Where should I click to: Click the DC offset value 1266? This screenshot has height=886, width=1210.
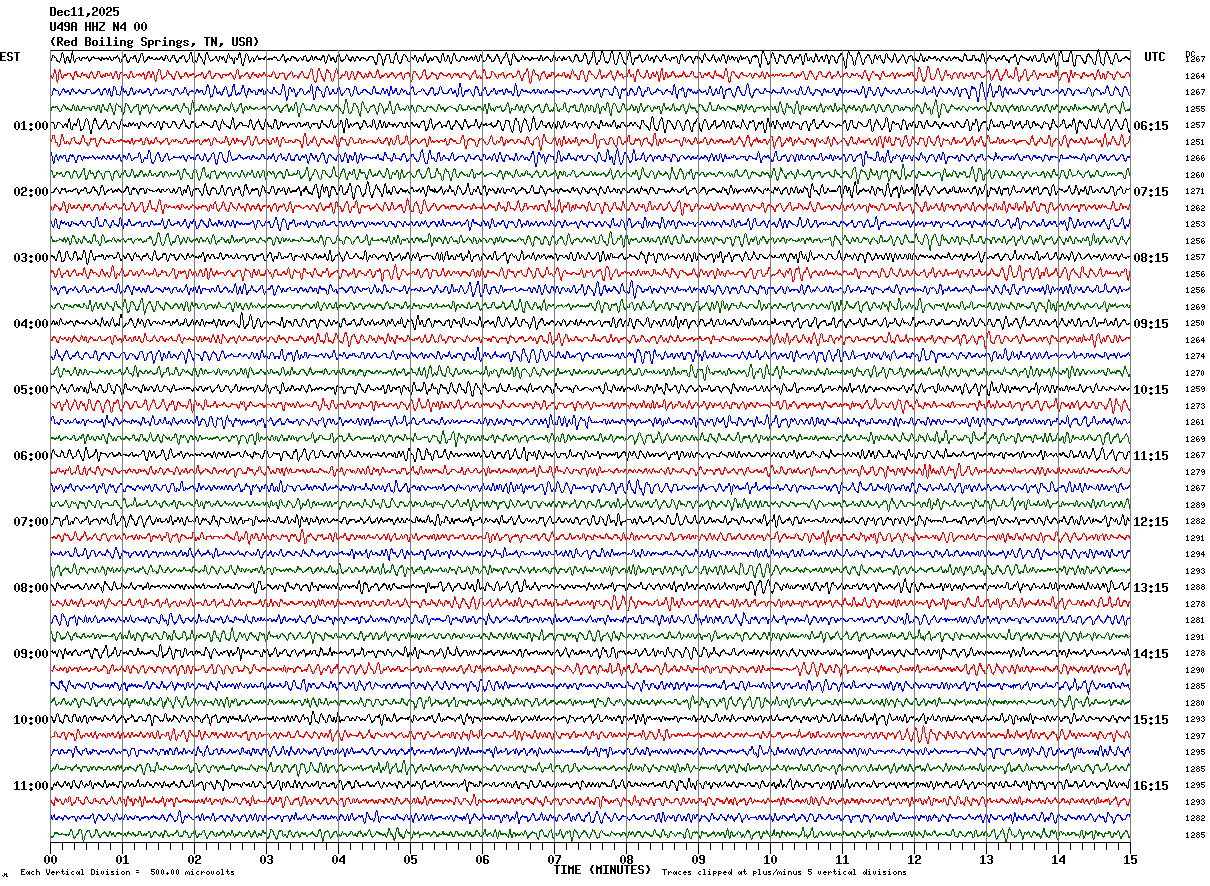click(x=1195, y=159)
